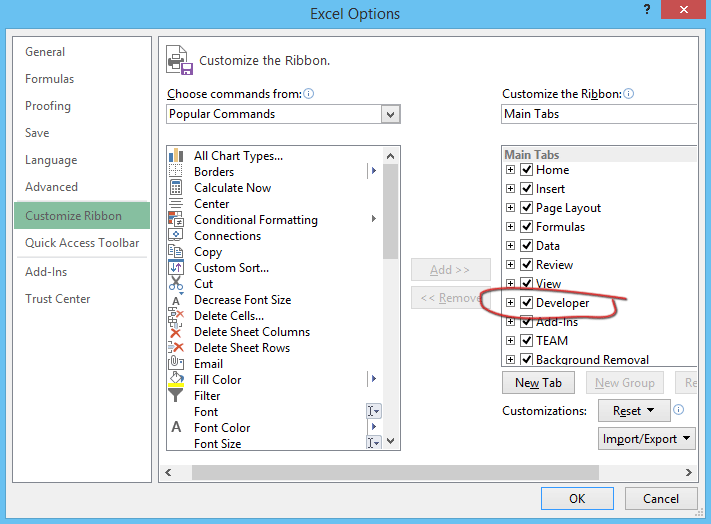Click the Delete Sheet Columns icon
The image size is (711, 524).
[176, 332]
